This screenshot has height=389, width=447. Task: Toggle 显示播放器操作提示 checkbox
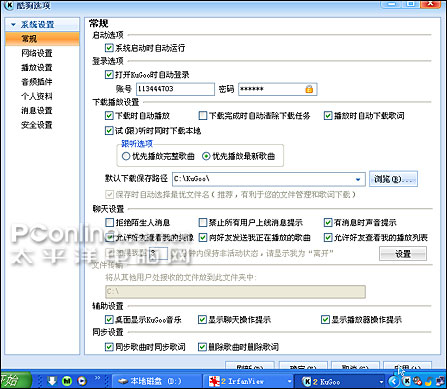click(x=325, y=320)
